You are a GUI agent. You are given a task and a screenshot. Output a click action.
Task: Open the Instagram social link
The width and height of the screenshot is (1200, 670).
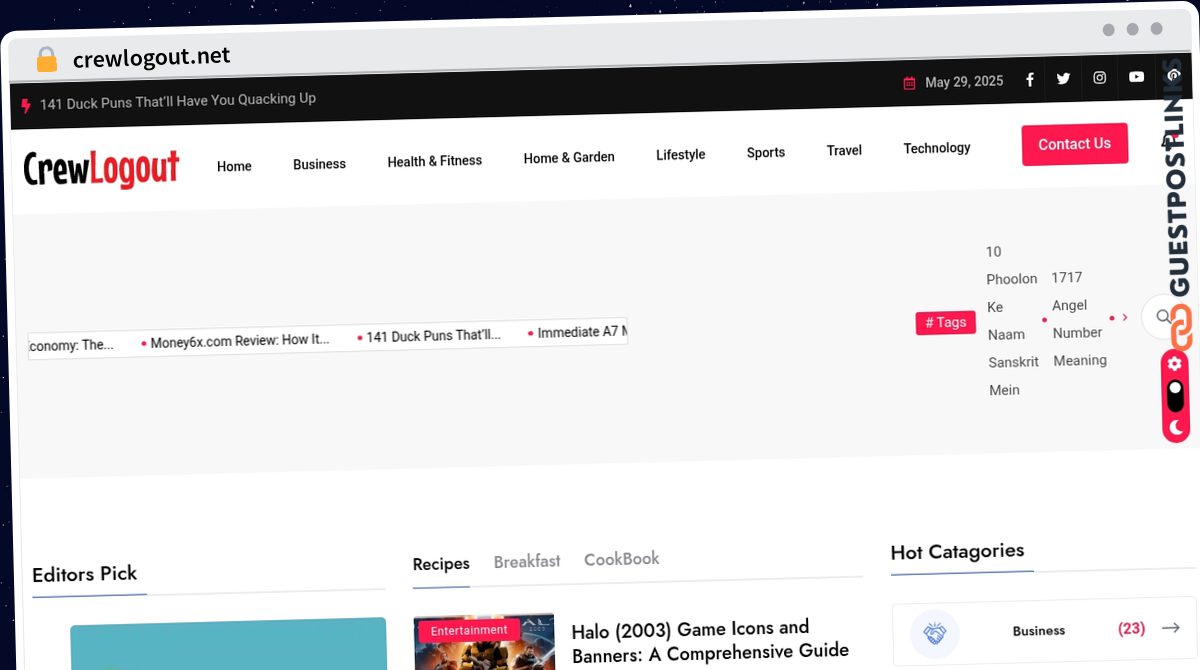tap(1099, 78)
